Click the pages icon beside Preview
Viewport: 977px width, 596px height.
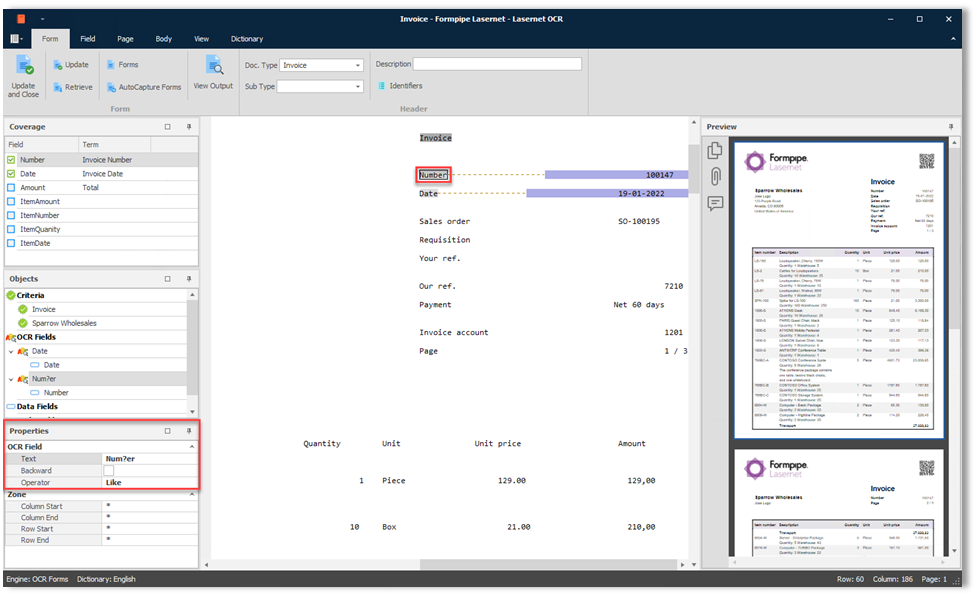[715, 150]
